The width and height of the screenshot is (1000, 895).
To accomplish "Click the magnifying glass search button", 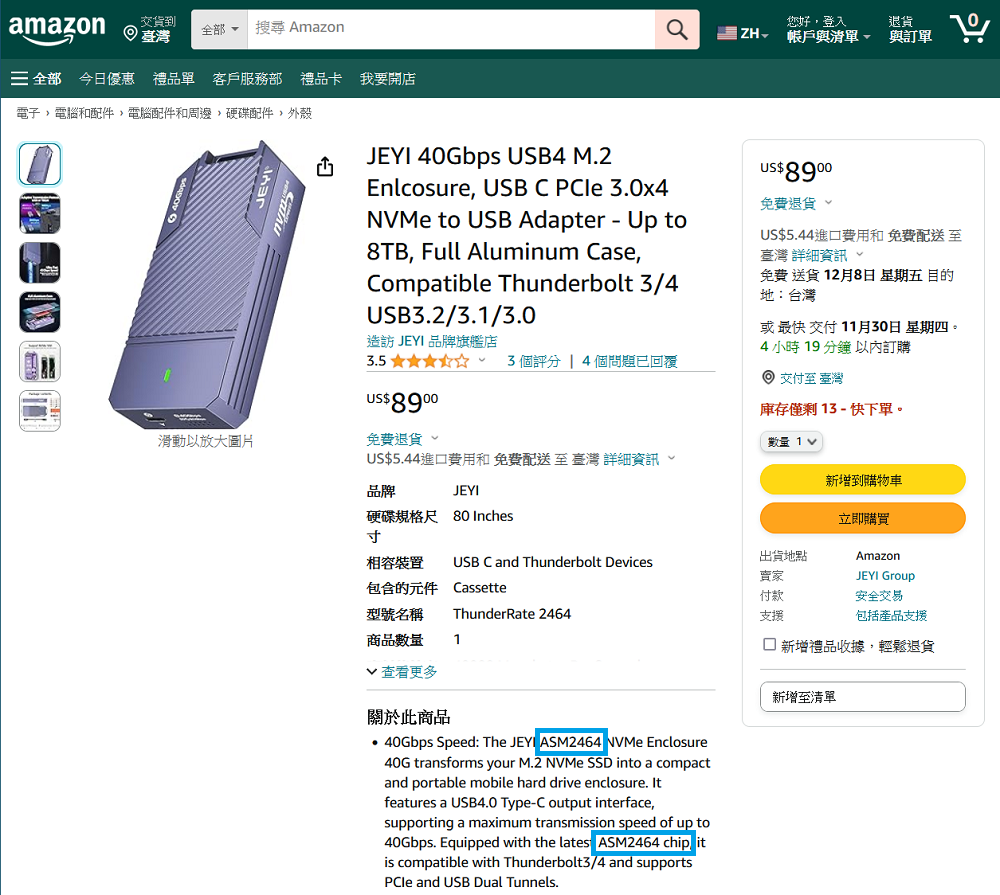I will coord(677,29).
